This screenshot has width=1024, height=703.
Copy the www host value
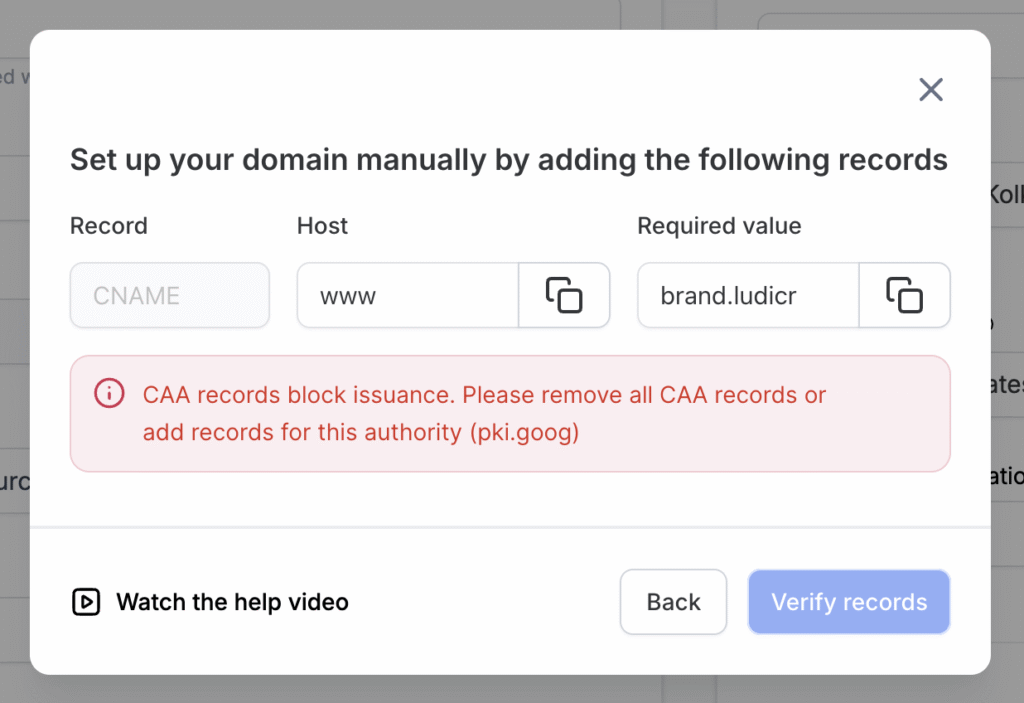click(x=564, y=295)
